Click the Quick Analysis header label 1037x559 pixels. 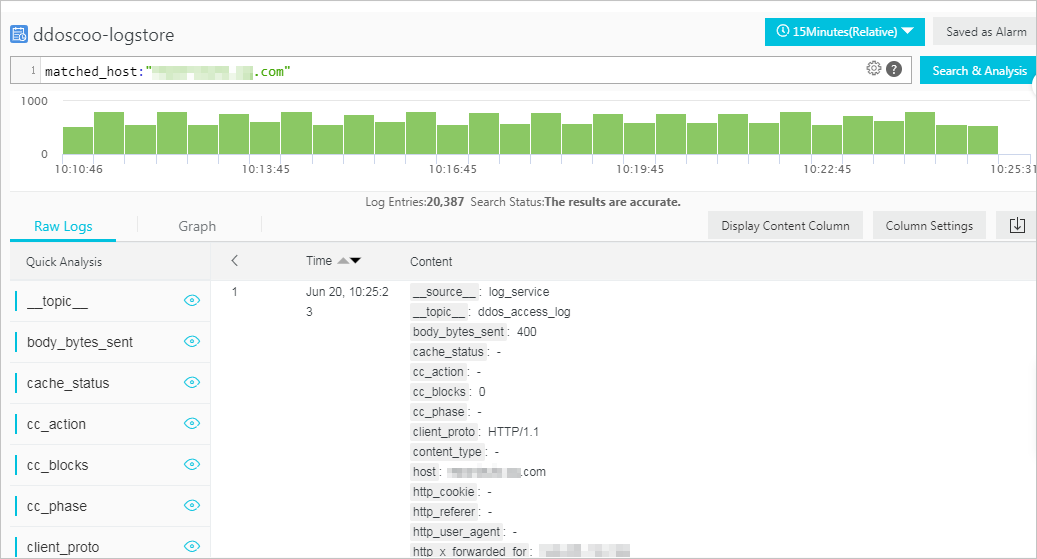[x=64, y=262]
